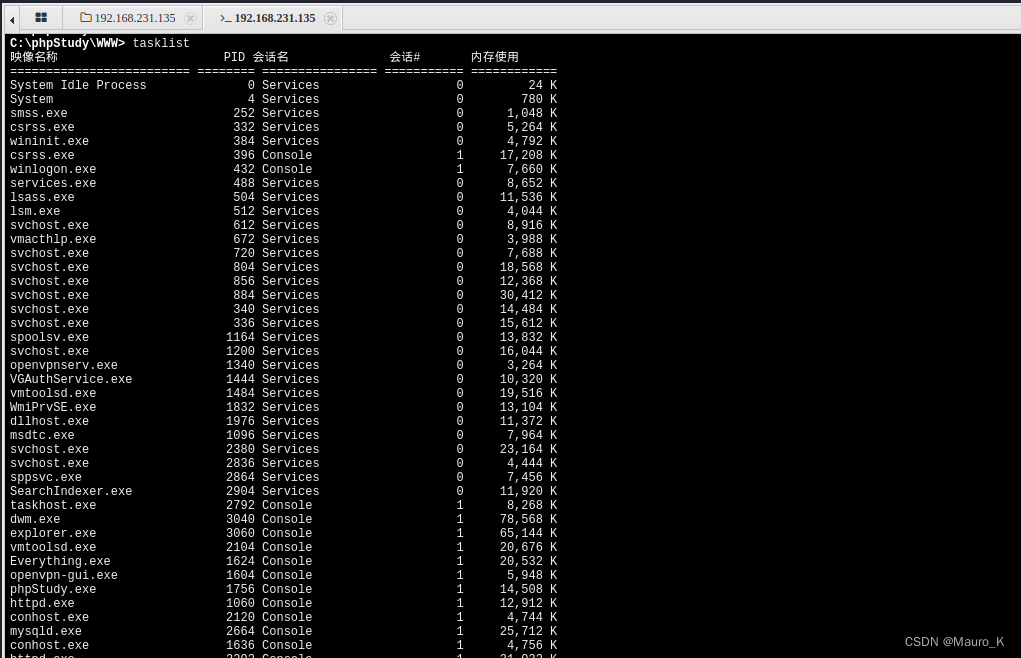The height and width of the screenshot is (658, 1021).
Task: Click memory value 25,712 K
Action: coord(528,631)
